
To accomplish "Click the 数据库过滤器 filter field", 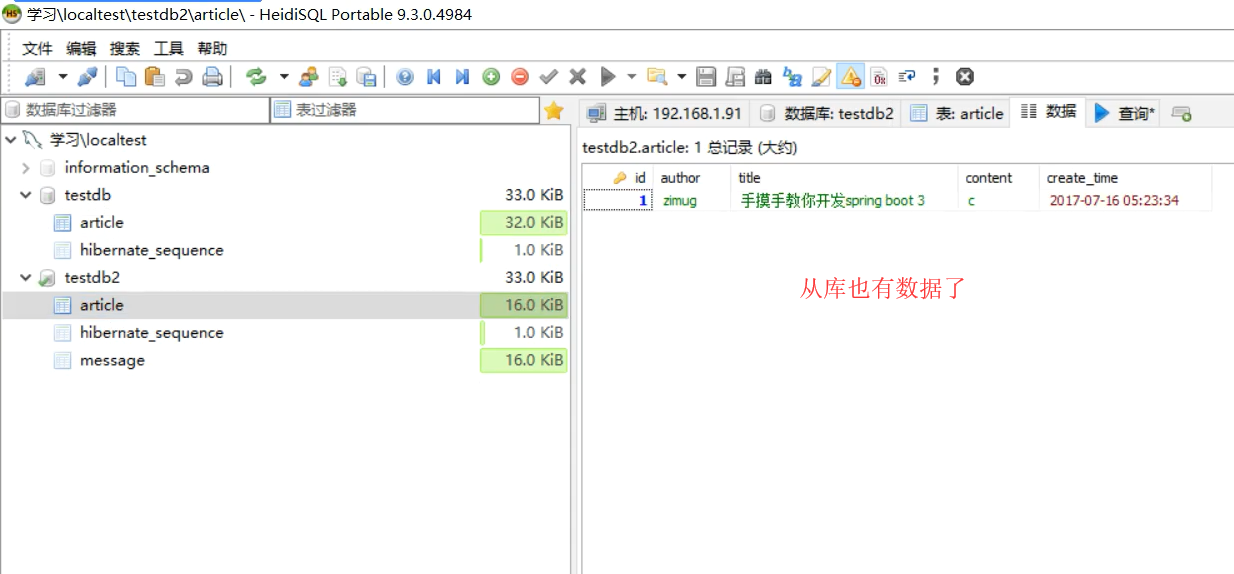I will point(136,110).
